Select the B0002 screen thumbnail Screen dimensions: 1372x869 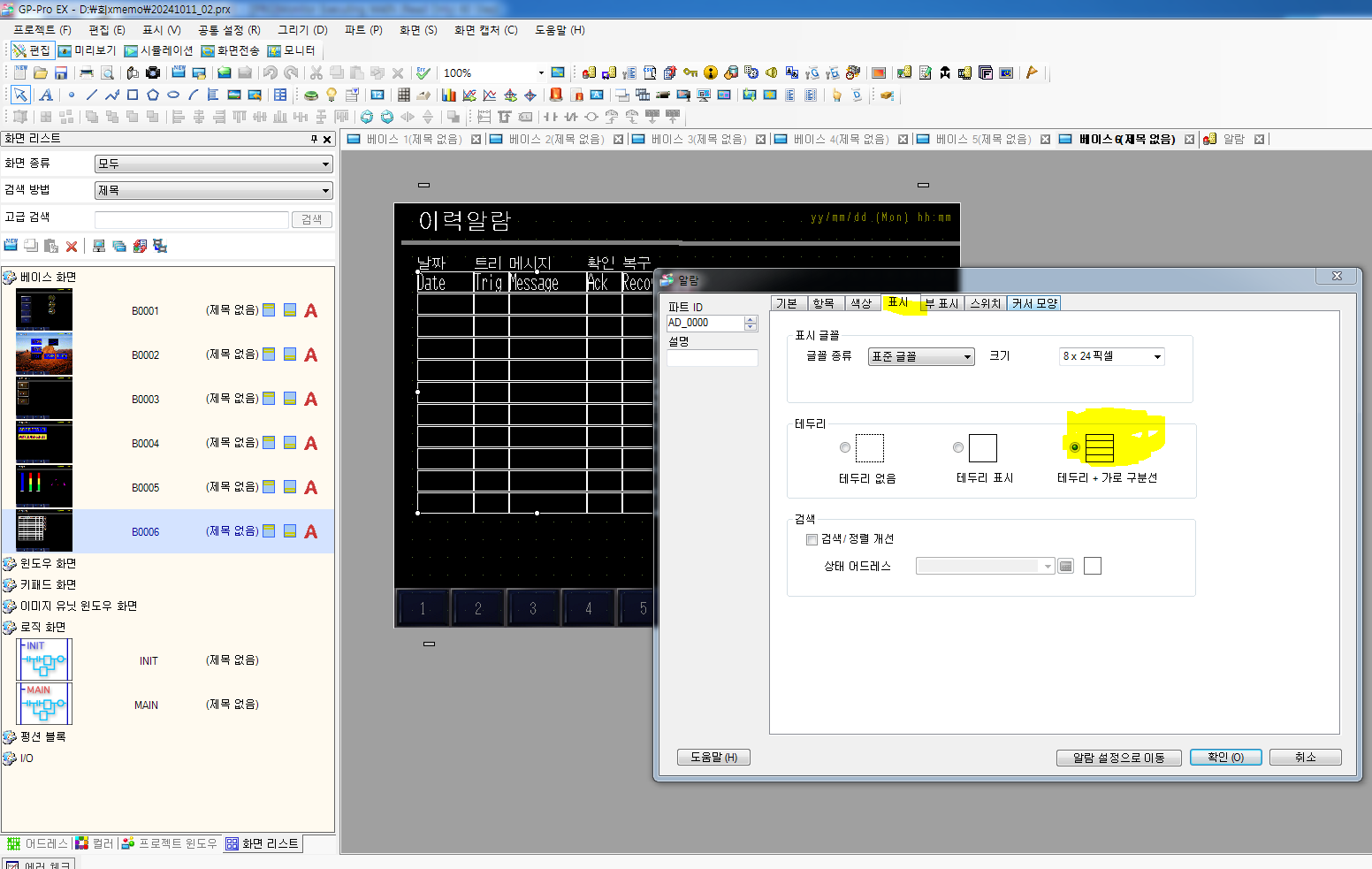tap(44, 354)
